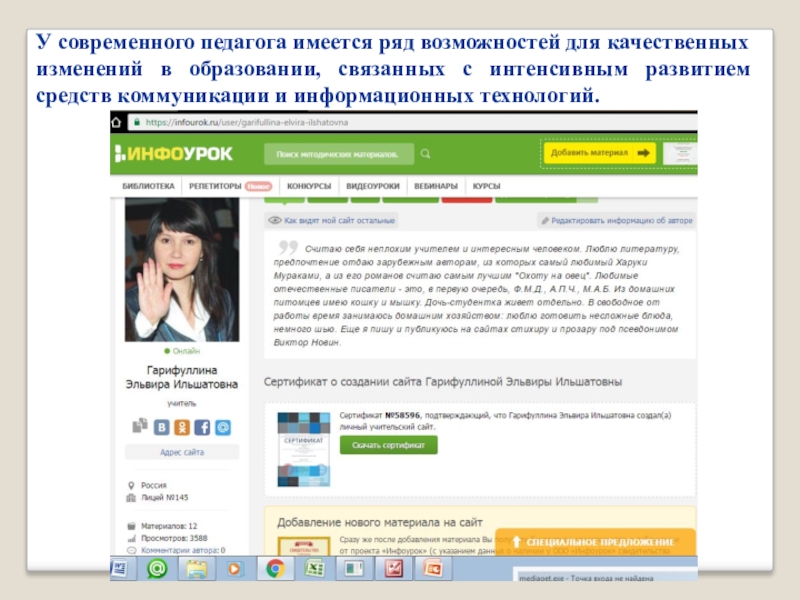This screenshot has height=600, width=800.
Task: Click the browser address bar URL
Action: click(x=247, y=122)
